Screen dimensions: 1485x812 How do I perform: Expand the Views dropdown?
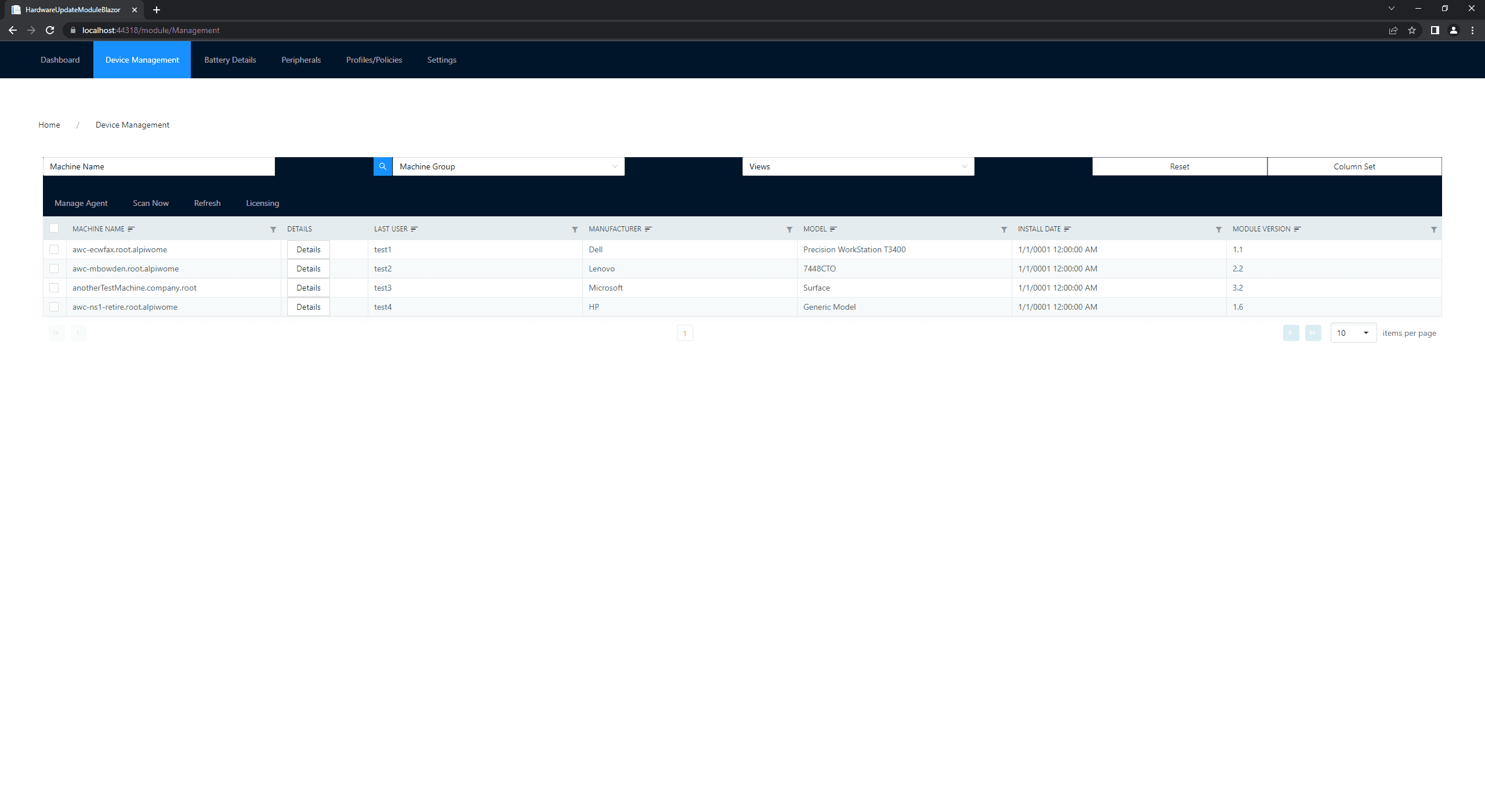(x=858, y=166)
